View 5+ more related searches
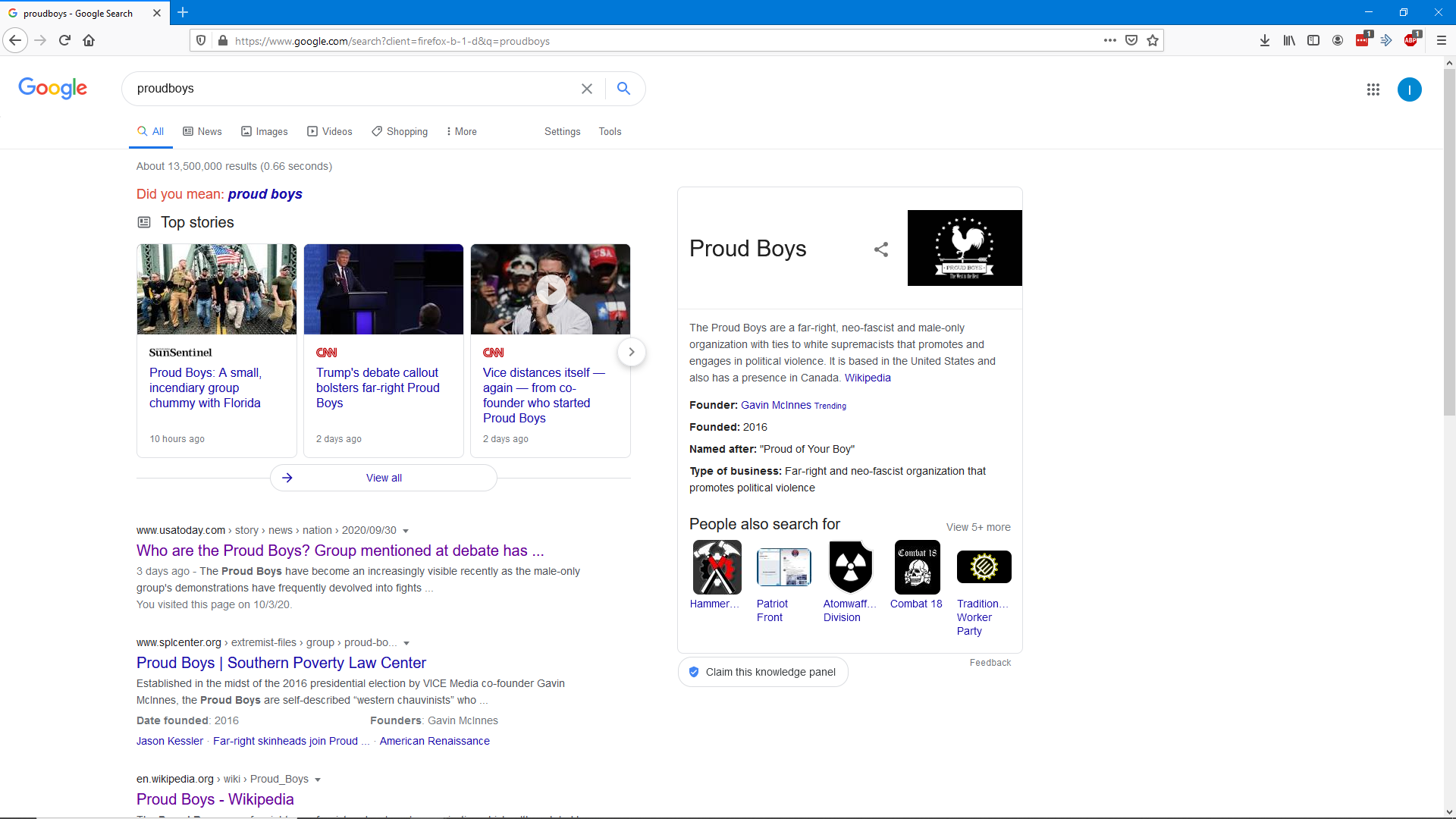The image size is (1456, 819). pyautogui.click(x=978, y=527)
